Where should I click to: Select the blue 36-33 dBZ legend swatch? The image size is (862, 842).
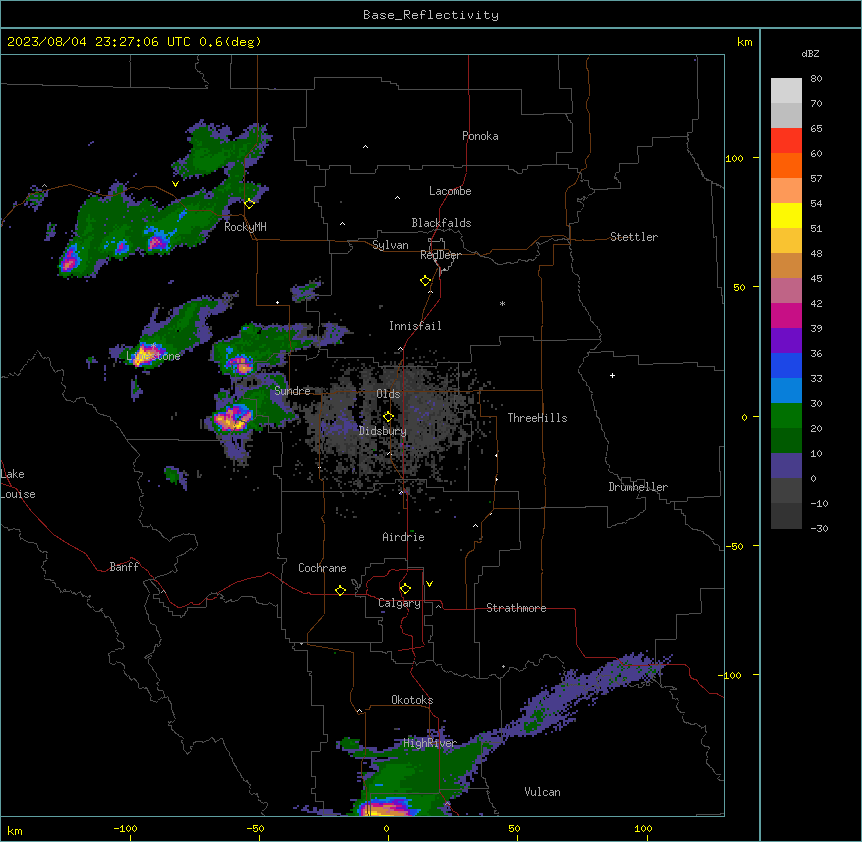786,365
